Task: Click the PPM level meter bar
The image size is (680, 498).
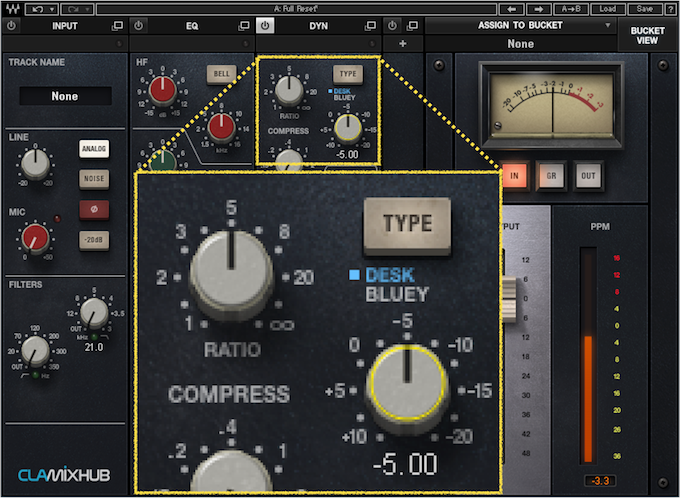Action: [588, 356]
